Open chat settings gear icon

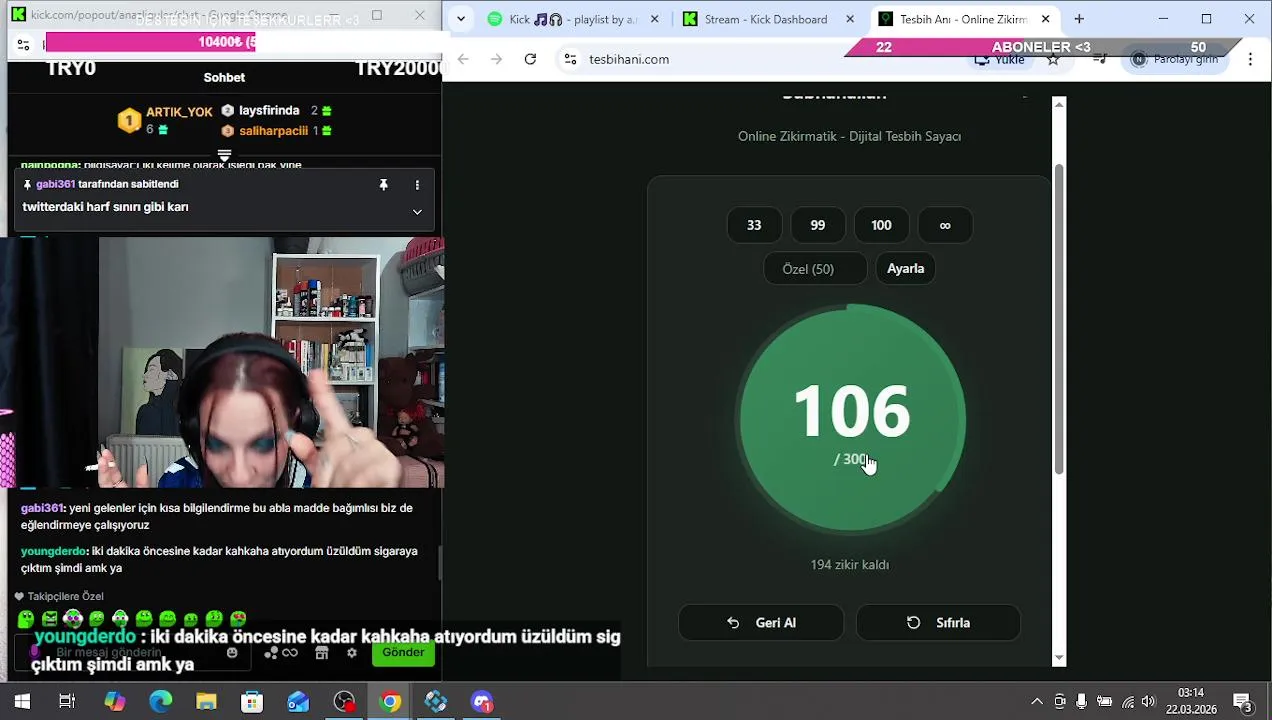(351, 652)
